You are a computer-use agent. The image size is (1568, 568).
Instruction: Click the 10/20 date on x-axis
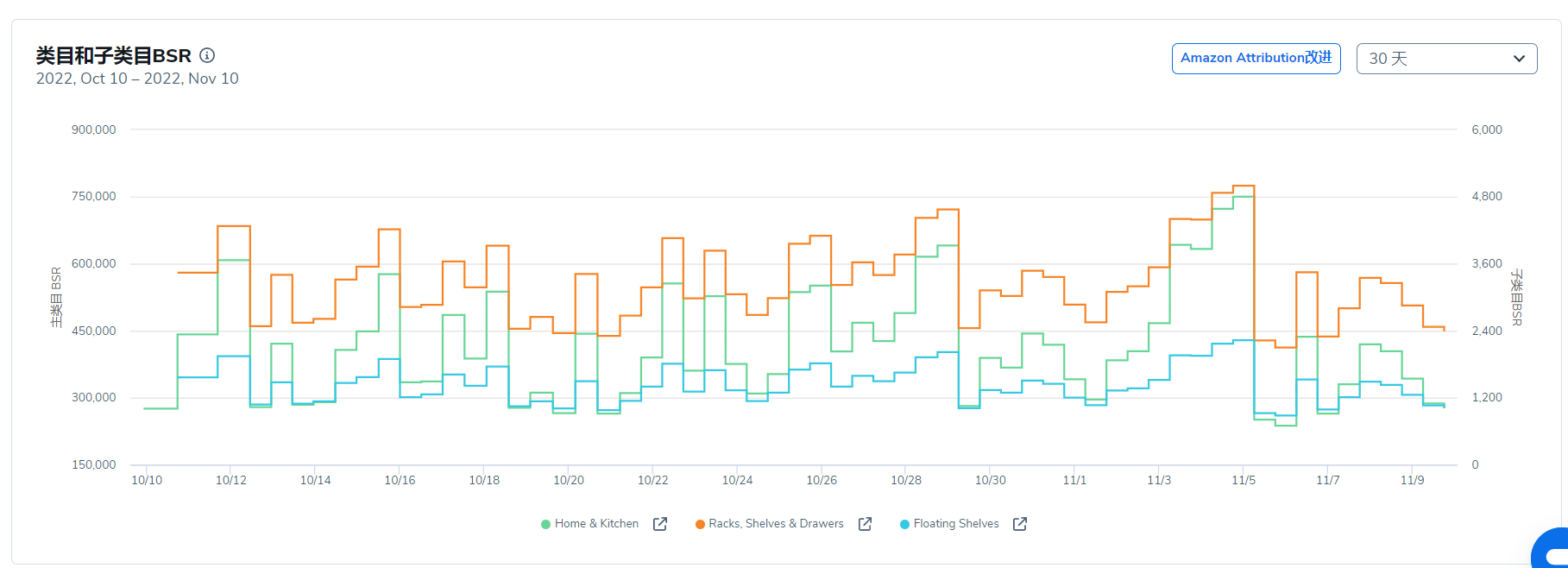point(569,480)
